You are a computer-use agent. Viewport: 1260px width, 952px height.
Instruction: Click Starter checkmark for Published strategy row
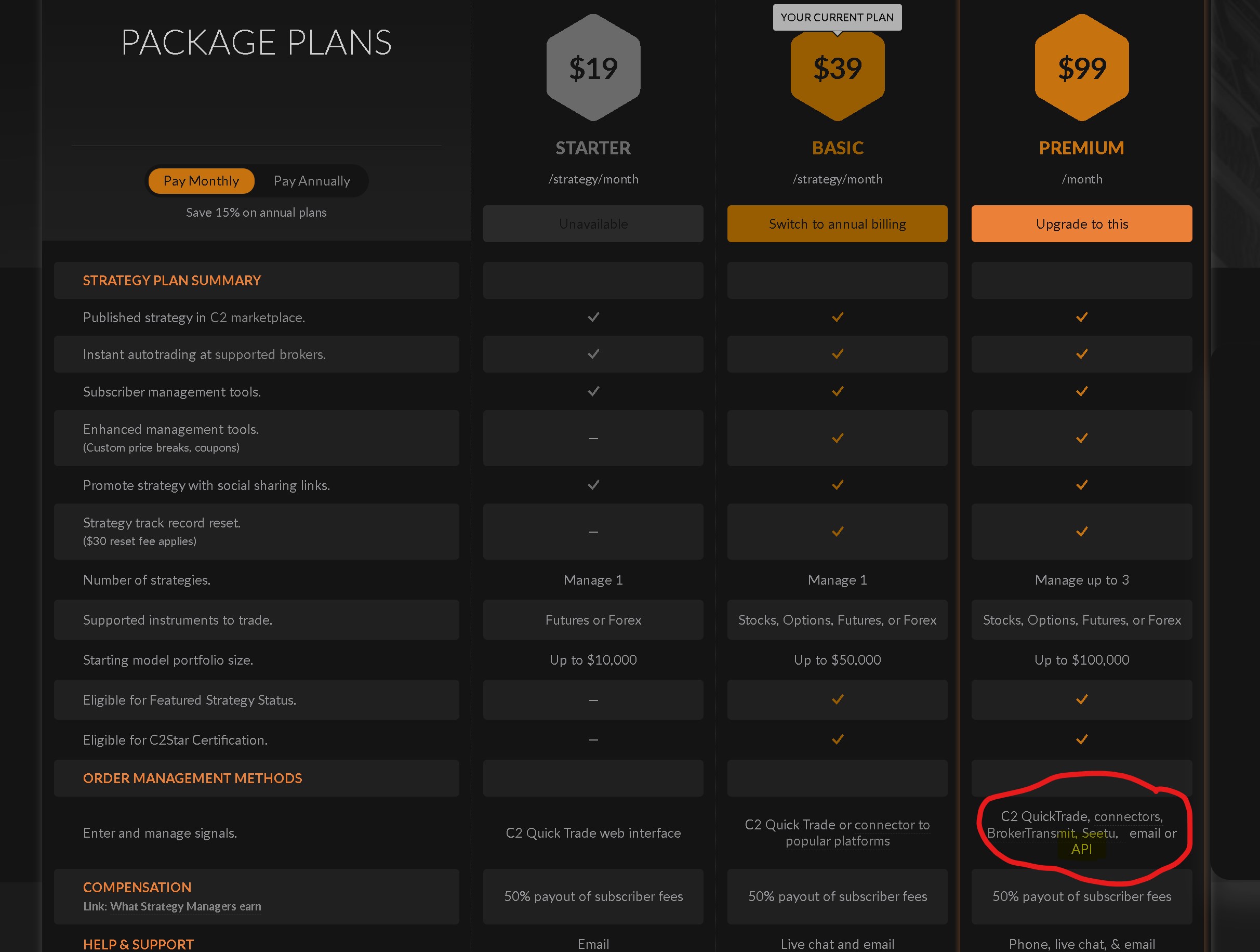[593, 317]
